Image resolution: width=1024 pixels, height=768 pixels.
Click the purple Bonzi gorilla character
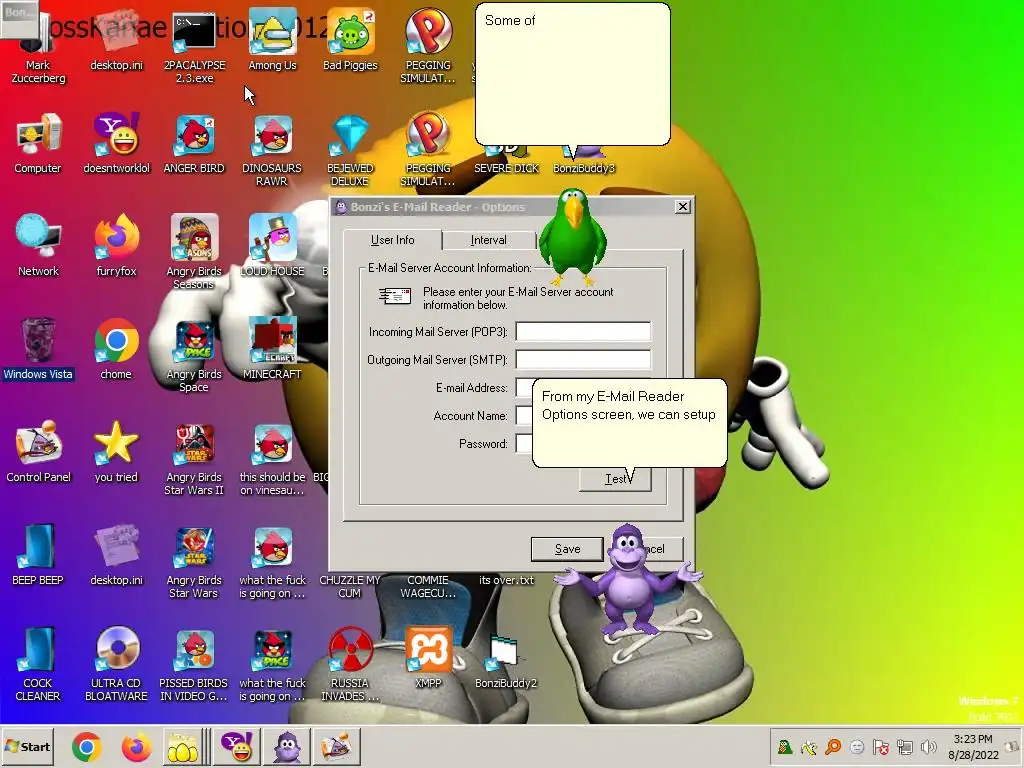click(x=628, y=581)
